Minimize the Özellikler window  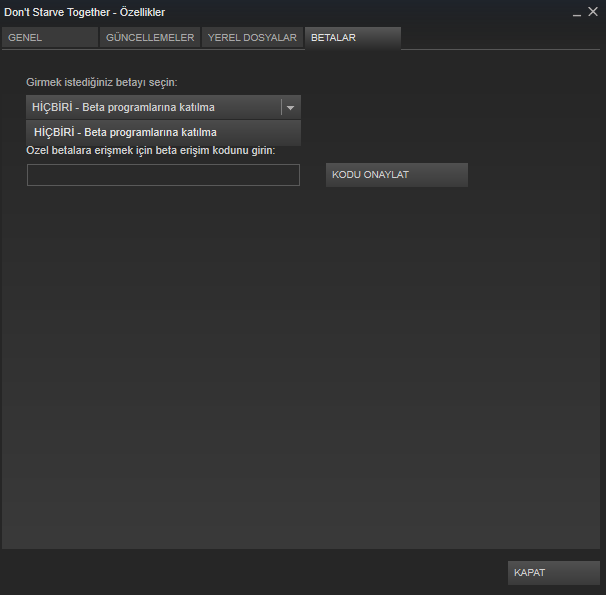577,13
